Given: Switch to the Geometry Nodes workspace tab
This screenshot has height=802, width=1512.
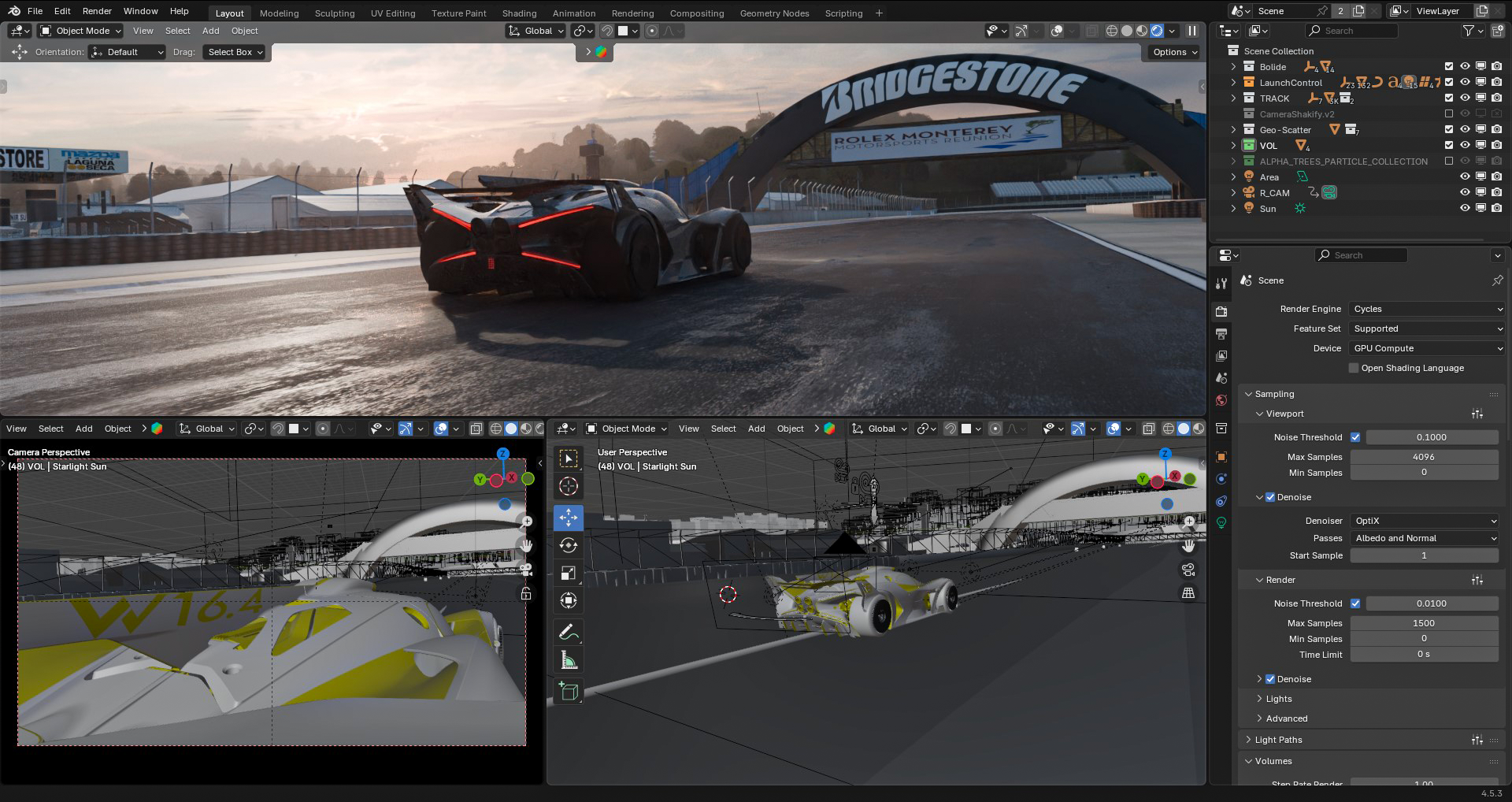Looking at the screenshot, I should pos(774,13).
